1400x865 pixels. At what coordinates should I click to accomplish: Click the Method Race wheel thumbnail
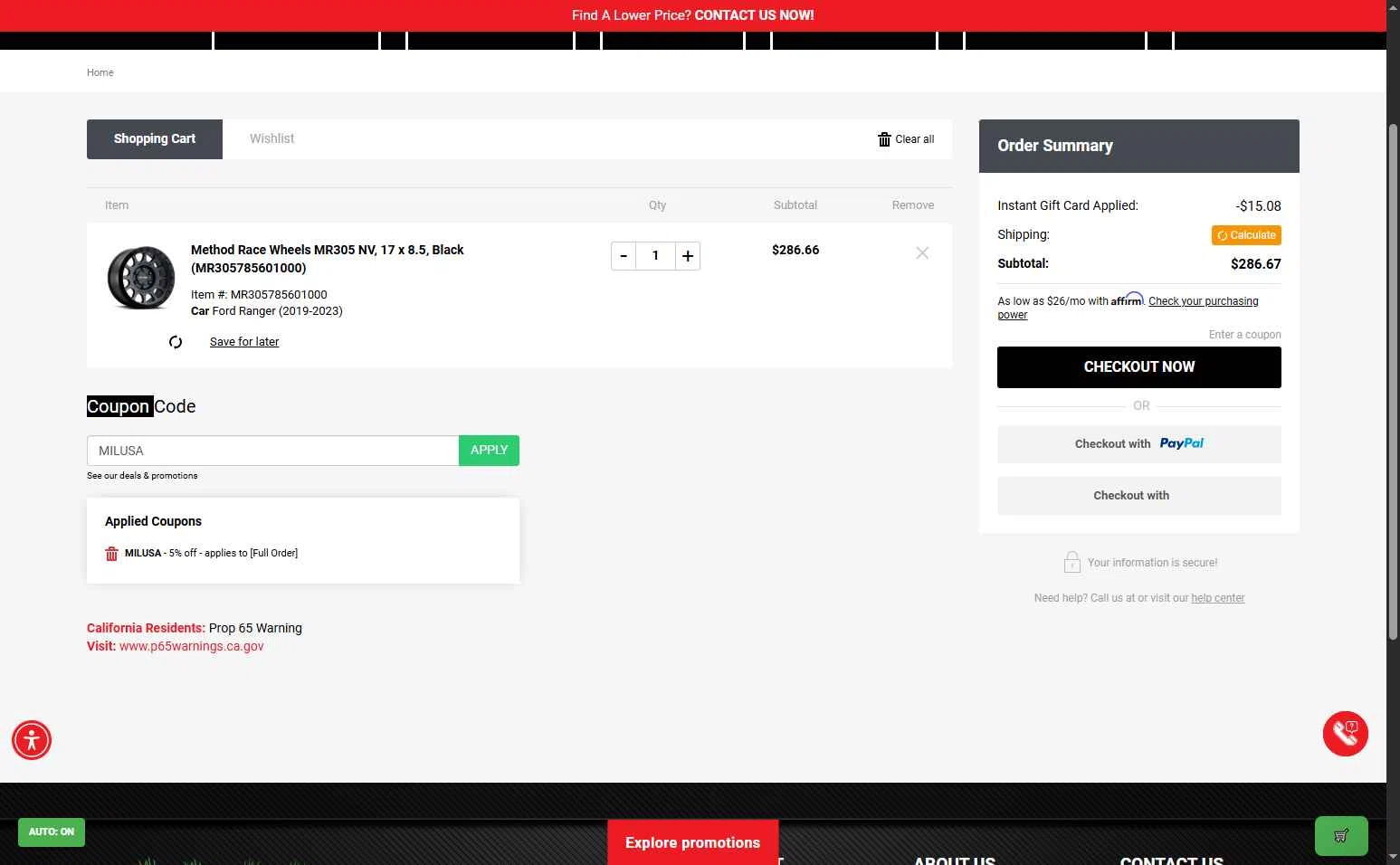click(141, 278)
